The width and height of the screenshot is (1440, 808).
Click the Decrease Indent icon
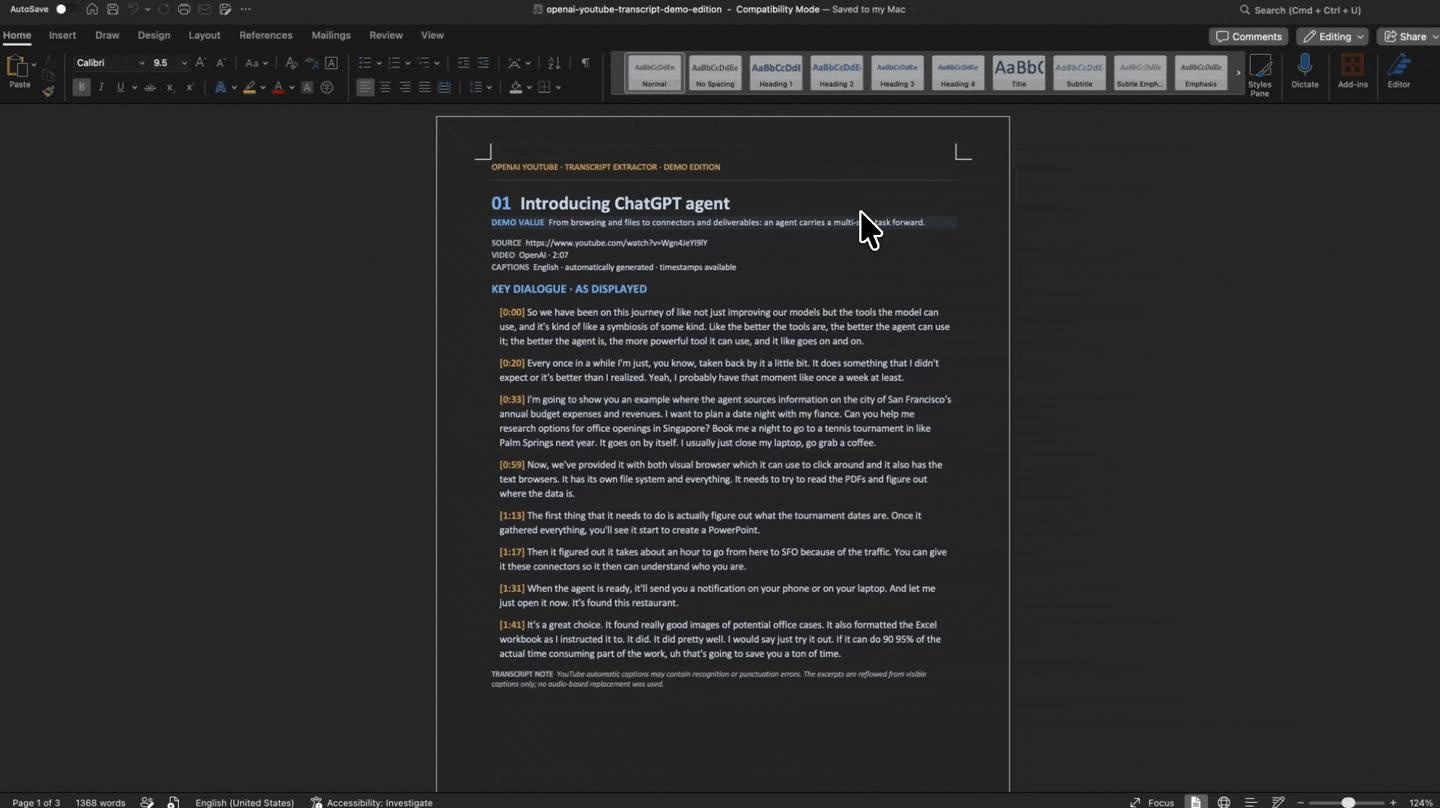(x=463, y=63)
